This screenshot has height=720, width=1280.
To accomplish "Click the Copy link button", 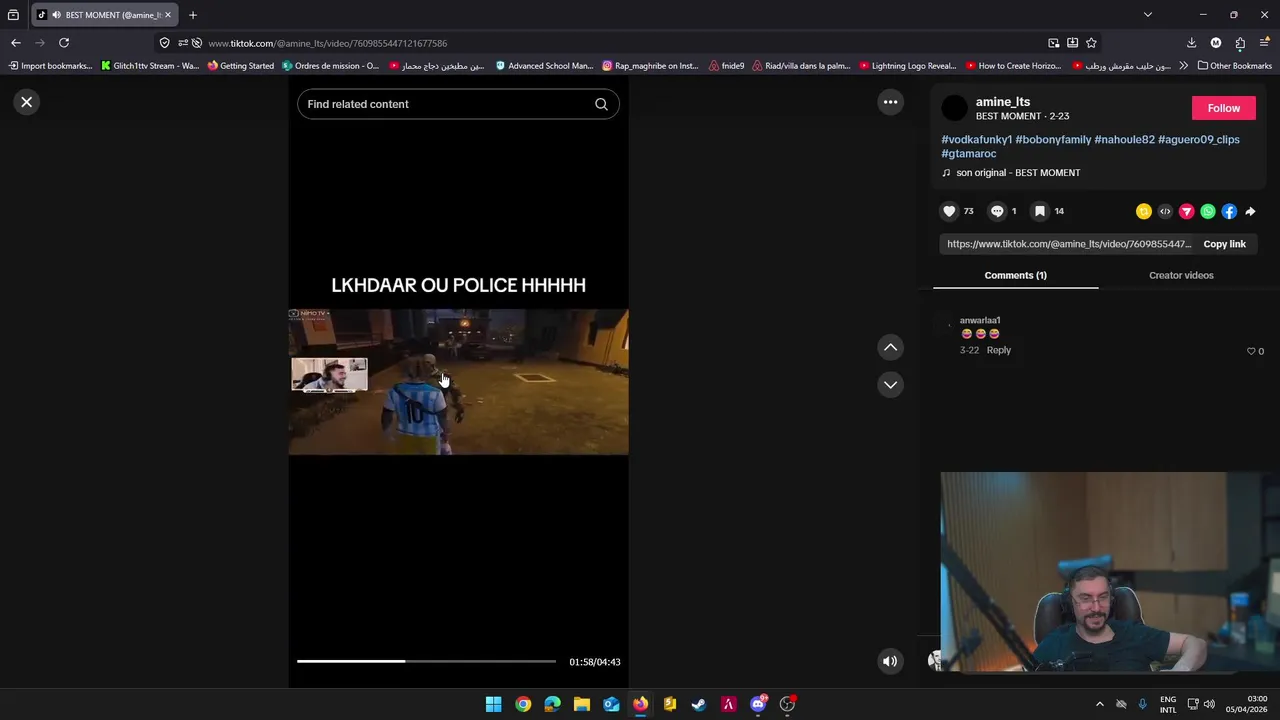I will click(1224, 244).
